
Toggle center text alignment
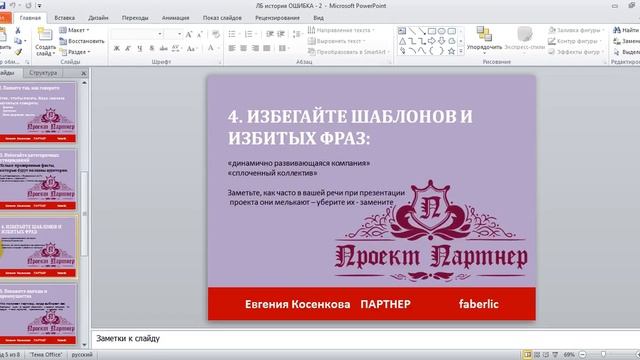pyautogui.click(x=243, y=48)
